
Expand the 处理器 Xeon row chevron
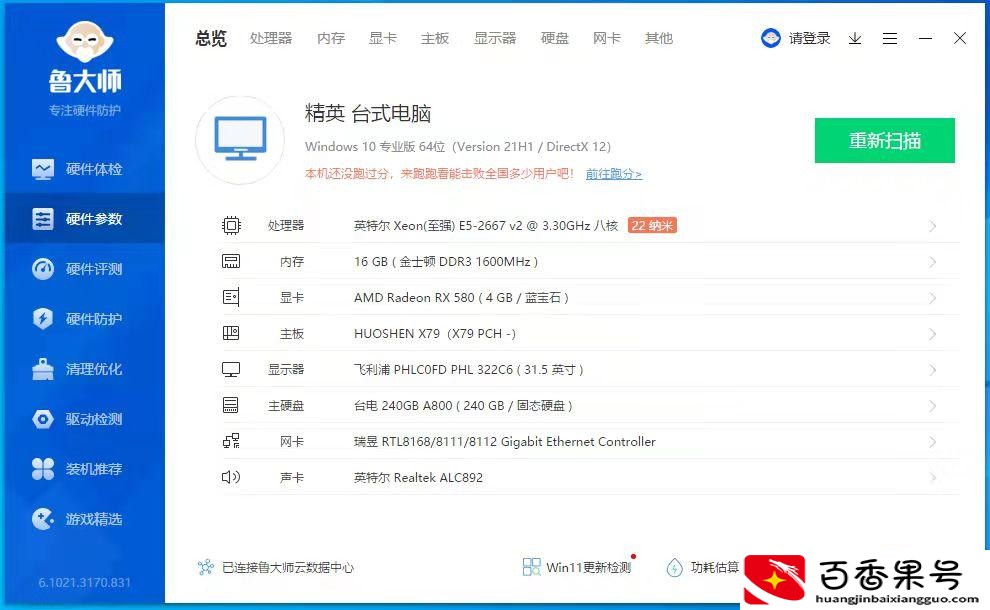933,226
